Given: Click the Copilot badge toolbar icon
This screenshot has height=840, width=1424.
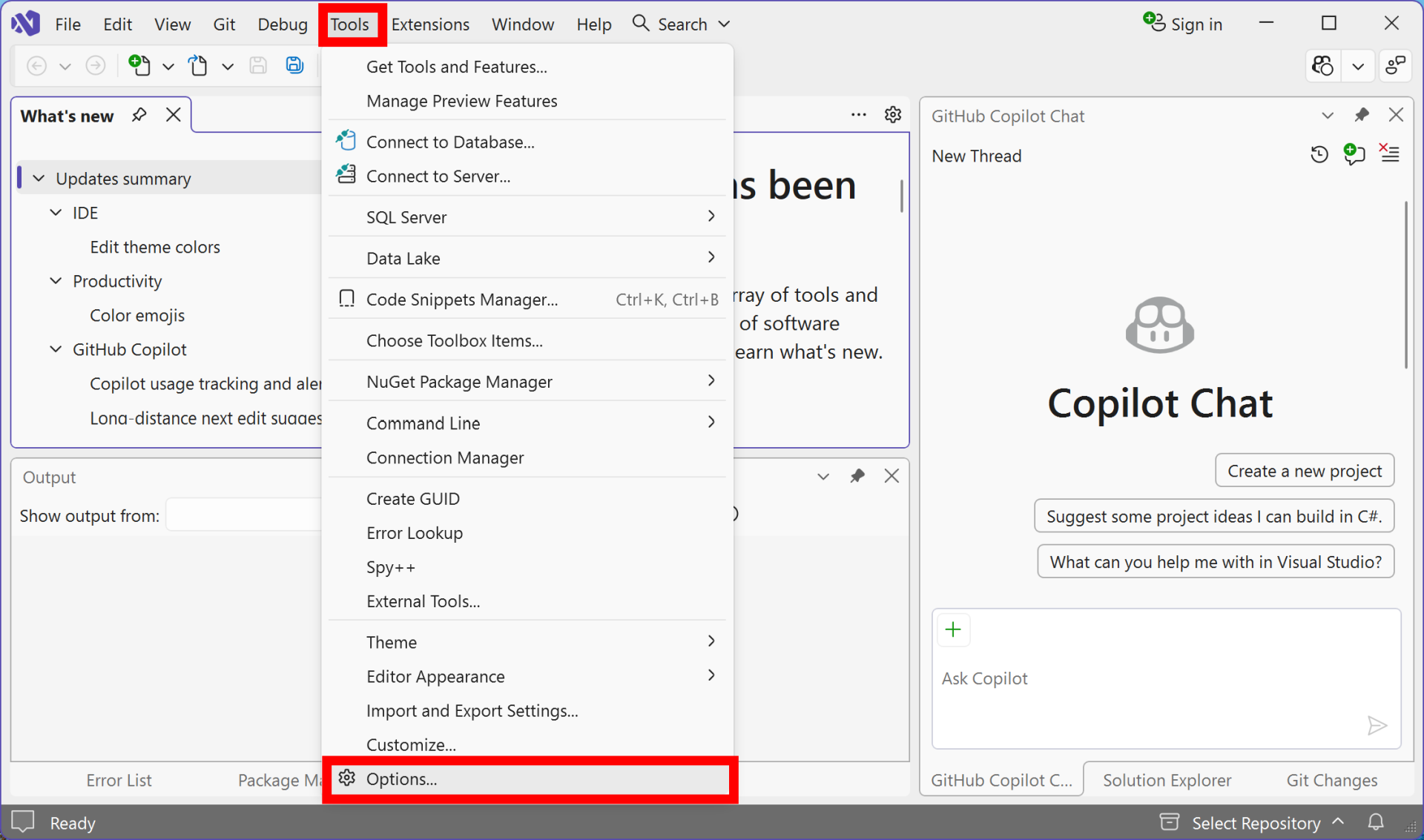Looking at the screenshot, I should click(1323, 66).
